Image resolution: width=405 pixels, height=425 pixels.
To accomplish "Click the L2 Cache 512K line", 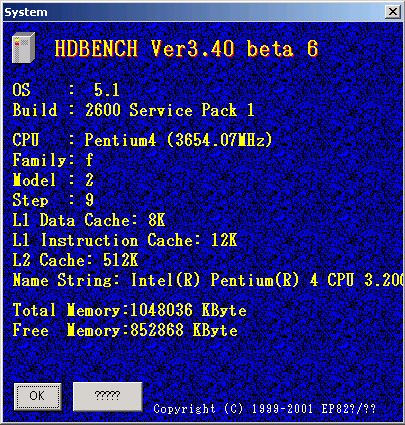I will click(x=75, y=260).
